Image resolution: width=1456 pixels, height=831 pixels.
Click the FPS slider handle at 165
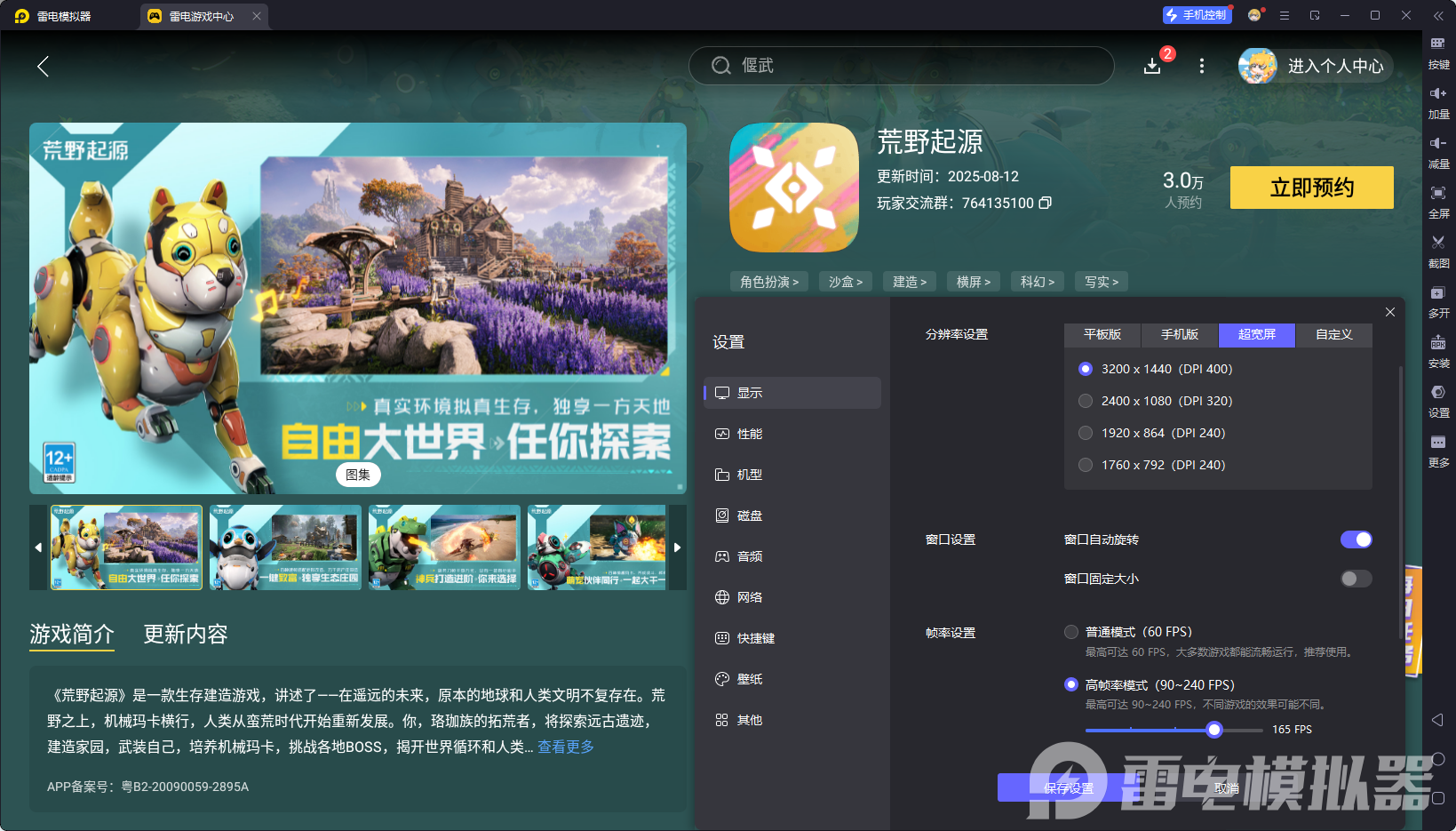(x=1214, y=730)
